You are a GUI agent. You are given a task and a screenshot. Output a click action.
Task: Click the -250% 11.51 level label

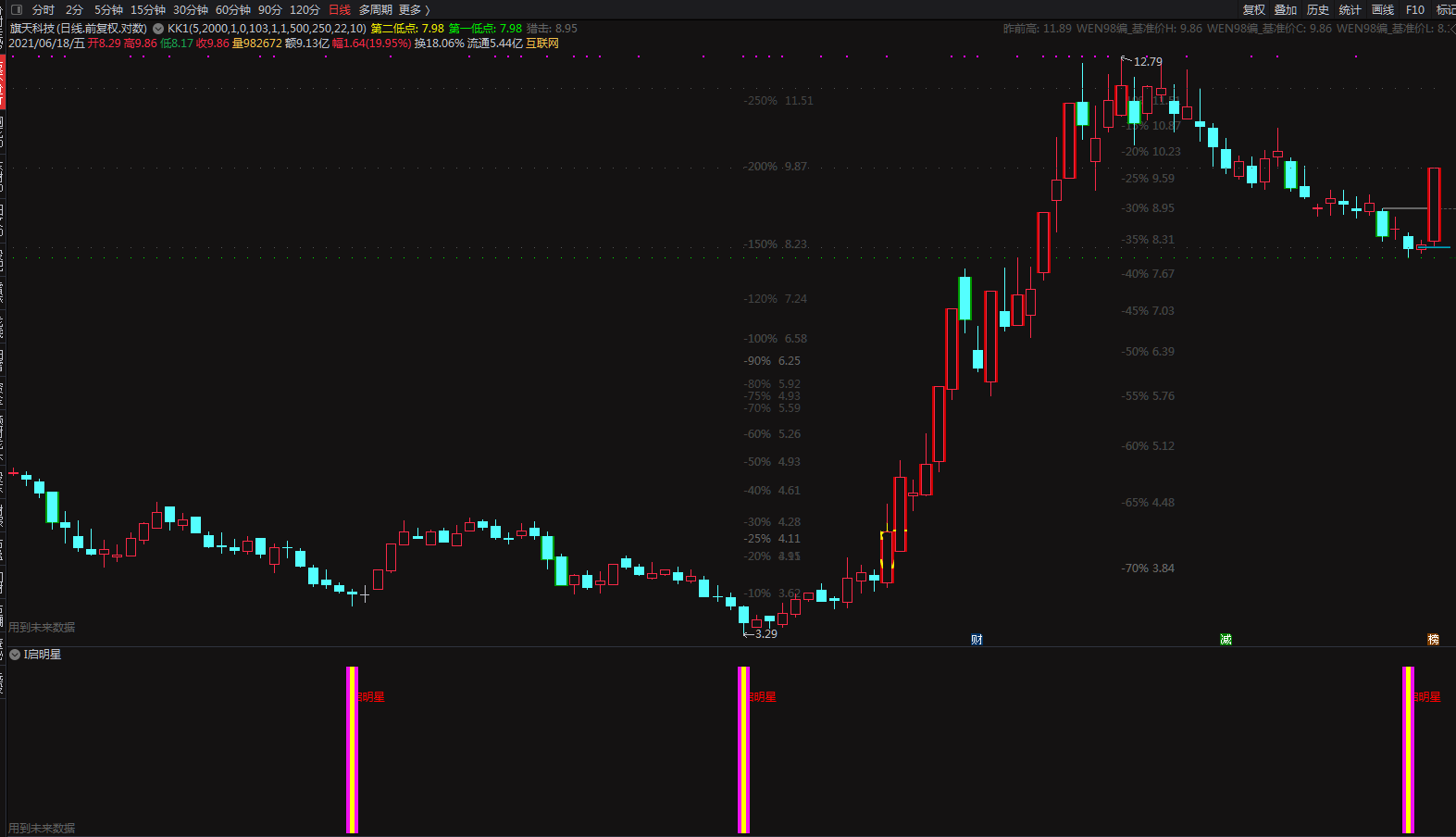[778, 101]
